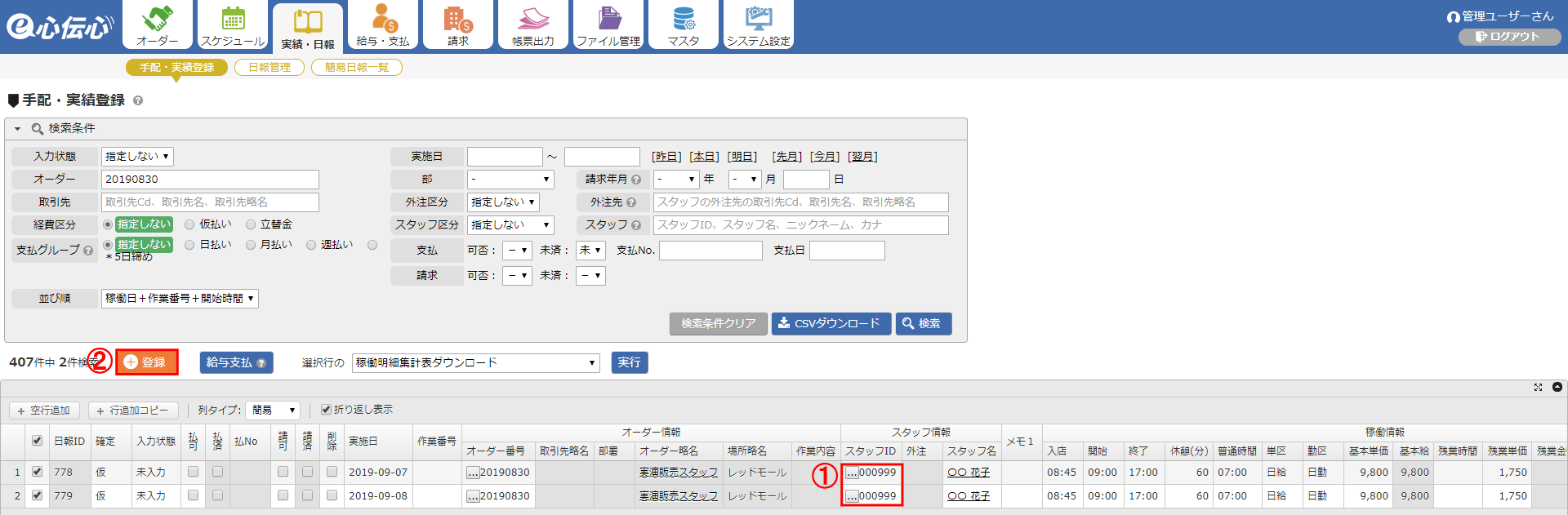Viewport: 1568px width, 515px height.
Task: Click the collapse circle icon of grid
Action: tap(1557, 387)
